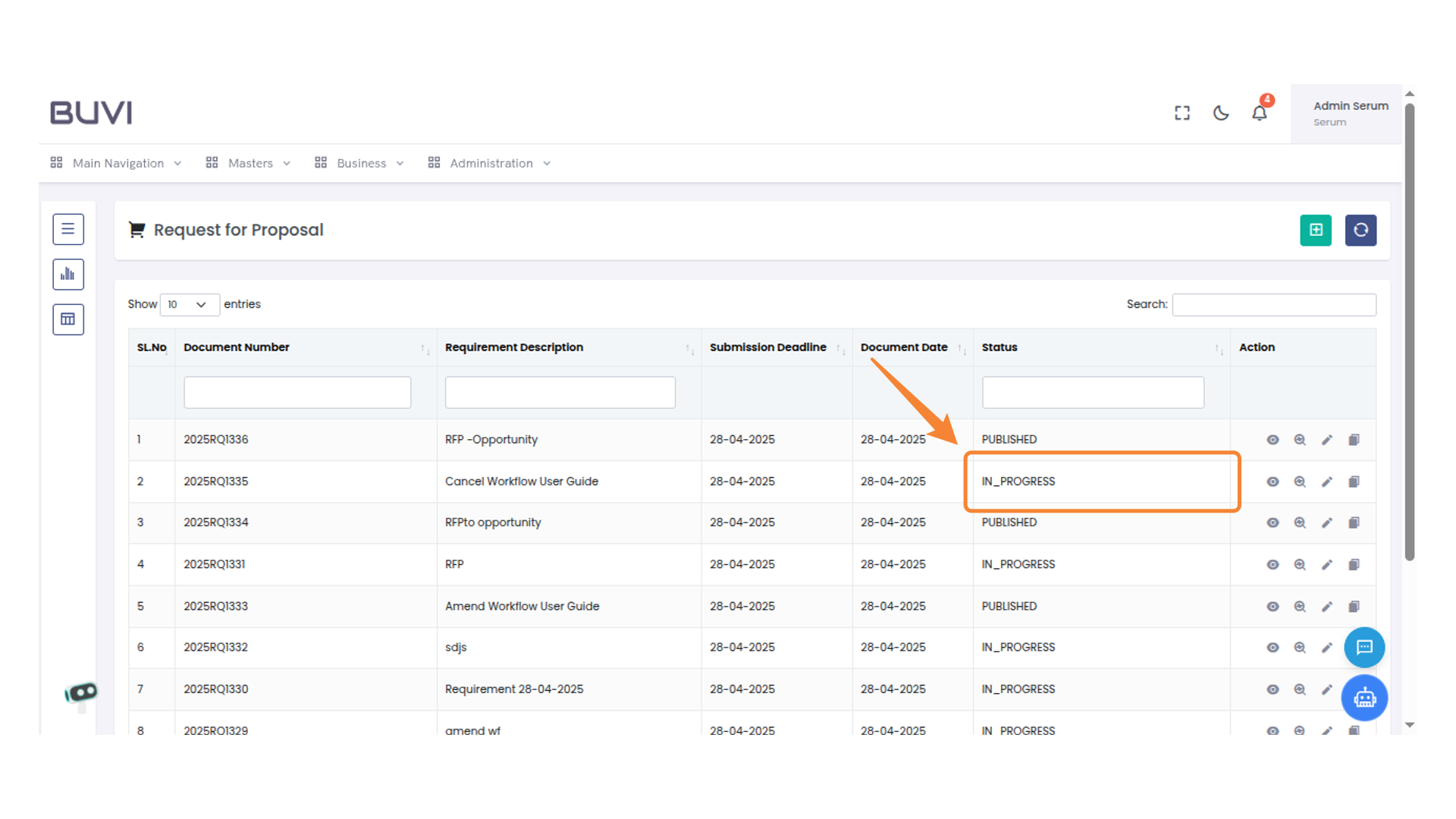Click the pencil edit icon for 2025RQ1336
Screen dimensions: 1456x819
tap(1326, 440)
